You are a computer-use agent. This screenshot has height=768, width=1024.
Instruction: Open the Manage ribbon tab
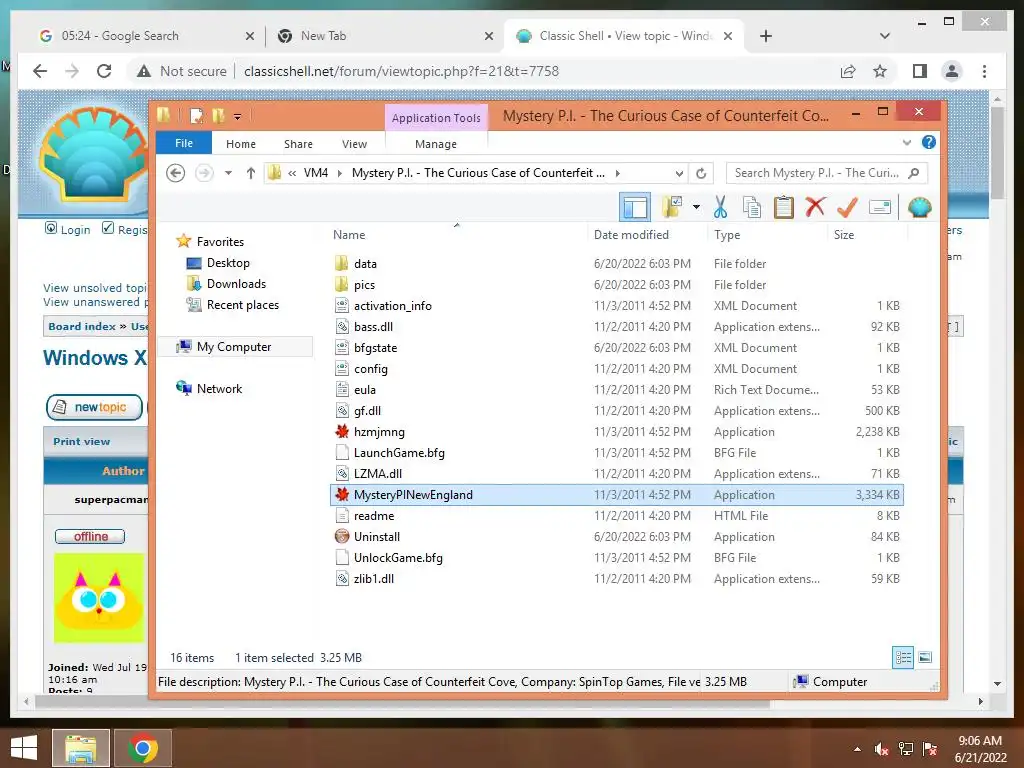click(436, 144)
